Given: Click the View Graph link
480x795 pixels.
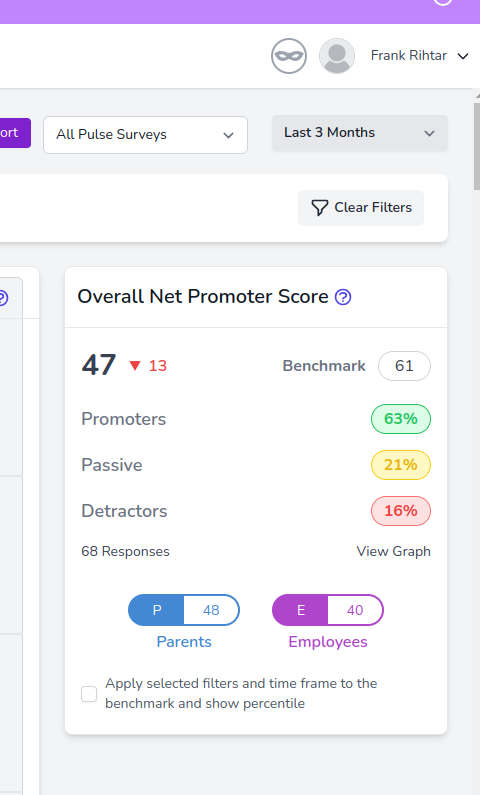Looking at the screenshot, I should pos(393,551).
